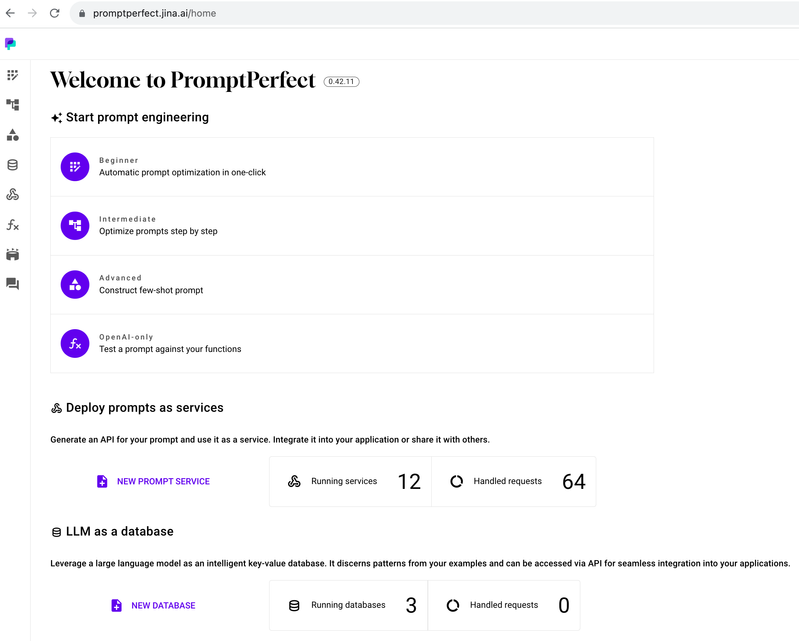Choose OpenAI-only test prompt against functions
This screenshot has width=799, height=641.
pyautogui.click(x=352, y=343)
